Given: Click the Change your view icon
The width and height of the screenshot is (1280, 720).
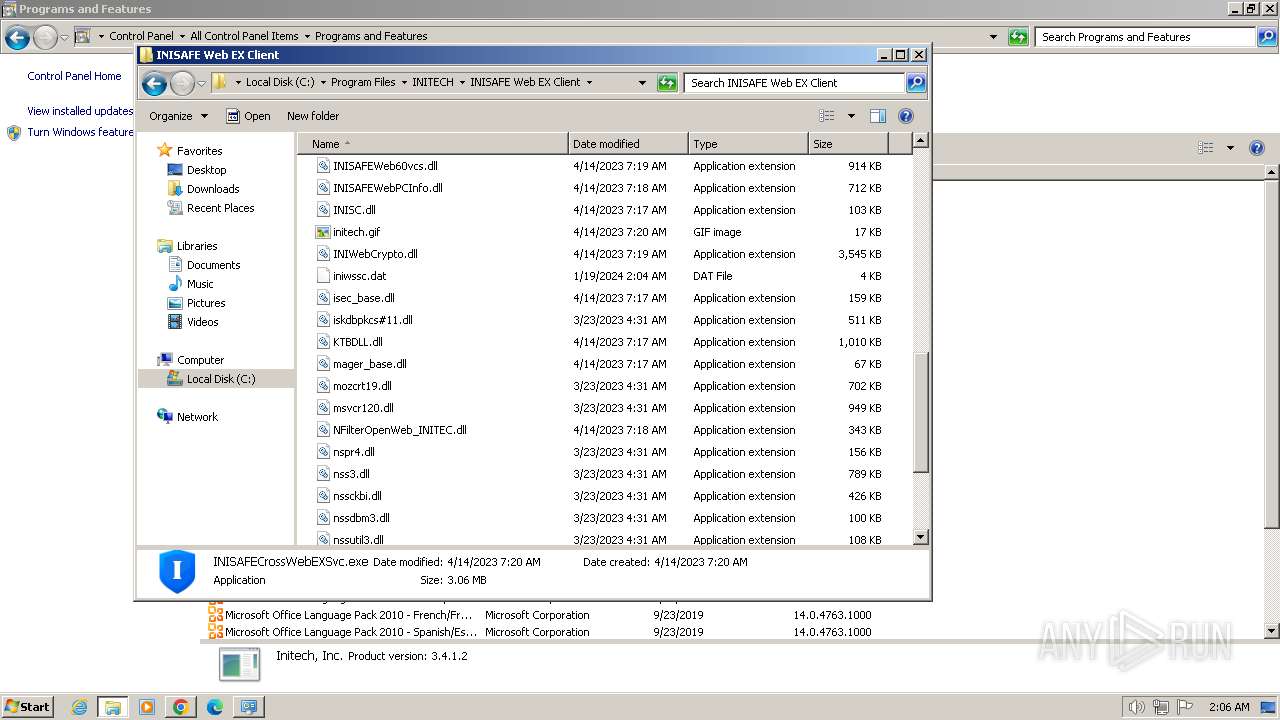Looking at the screenshot, I should [826, 116].
